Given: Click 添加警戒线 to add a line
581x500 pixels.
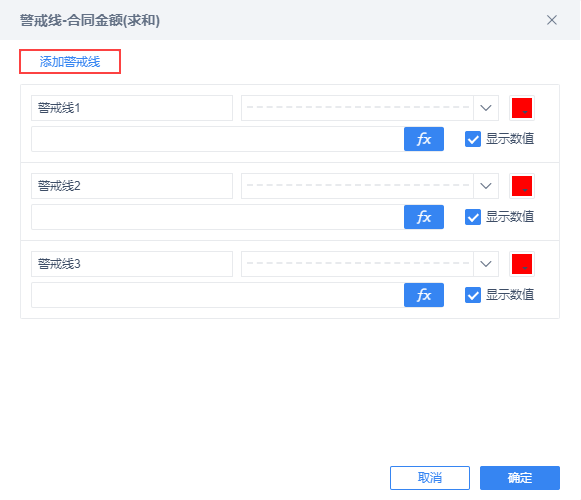Looking at the screenshot, I should pyautogui.click(x=70, y=62).
